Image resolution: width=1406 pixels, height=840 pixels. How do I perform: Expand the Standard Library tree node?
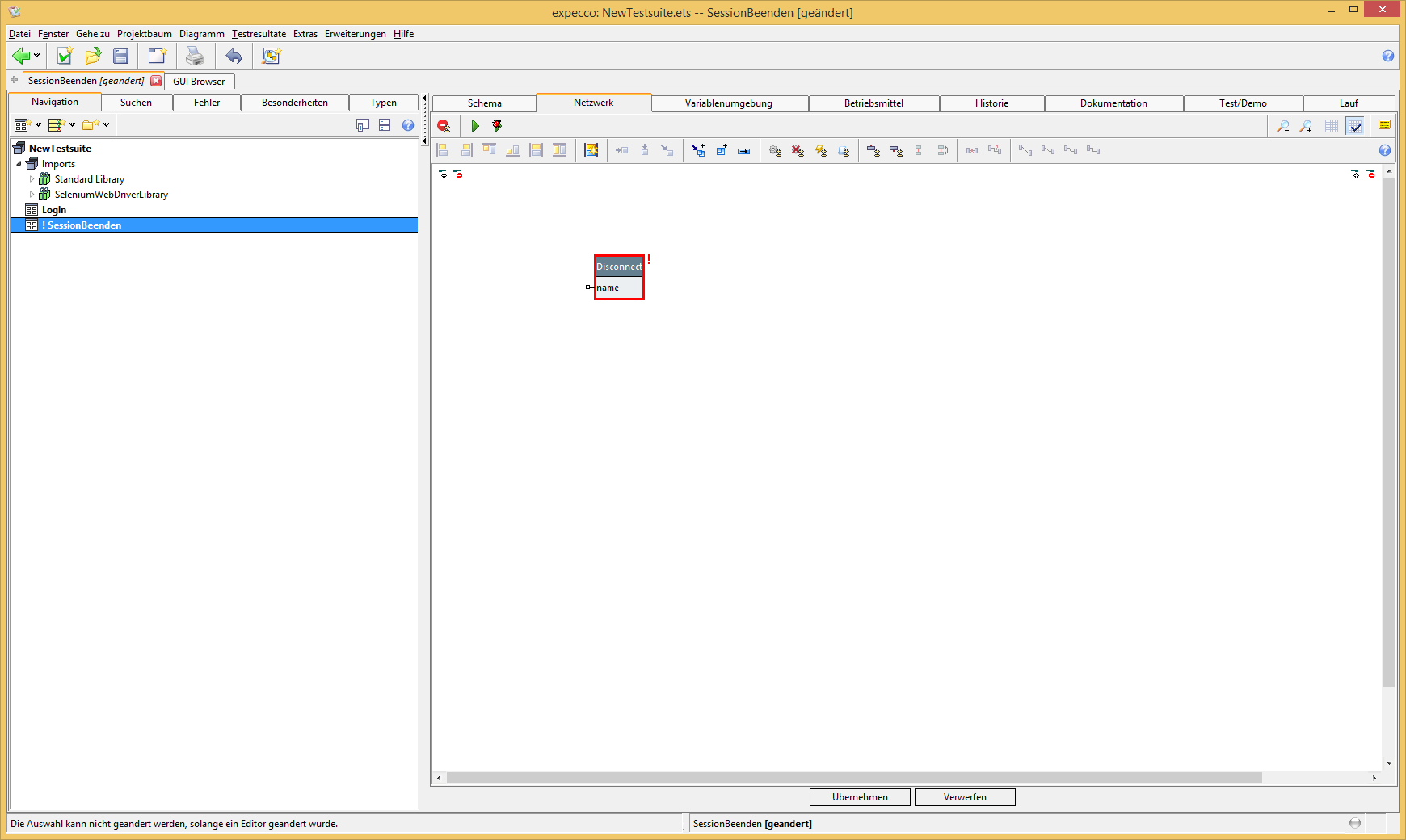32,179
